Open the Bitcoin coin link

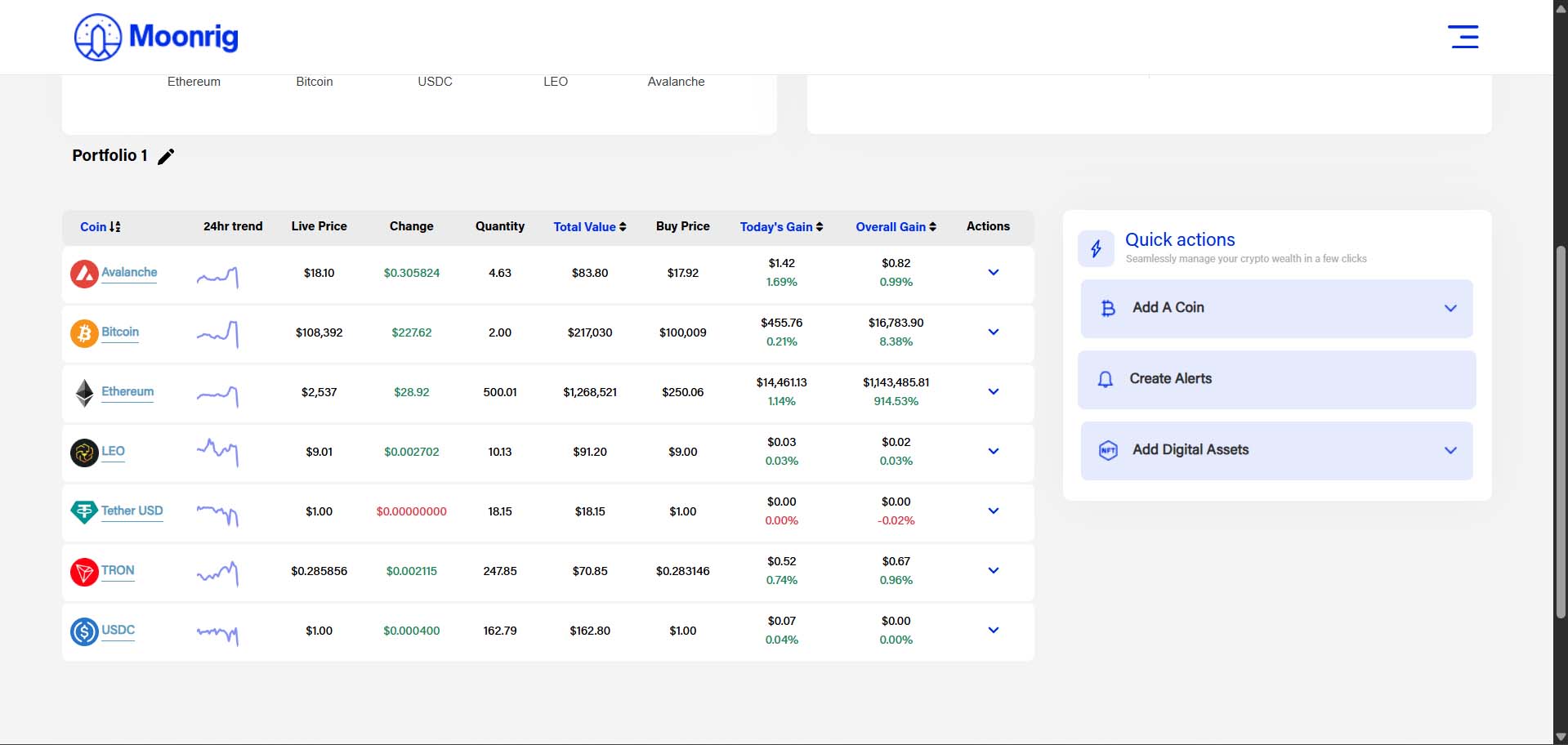point(120,332)
